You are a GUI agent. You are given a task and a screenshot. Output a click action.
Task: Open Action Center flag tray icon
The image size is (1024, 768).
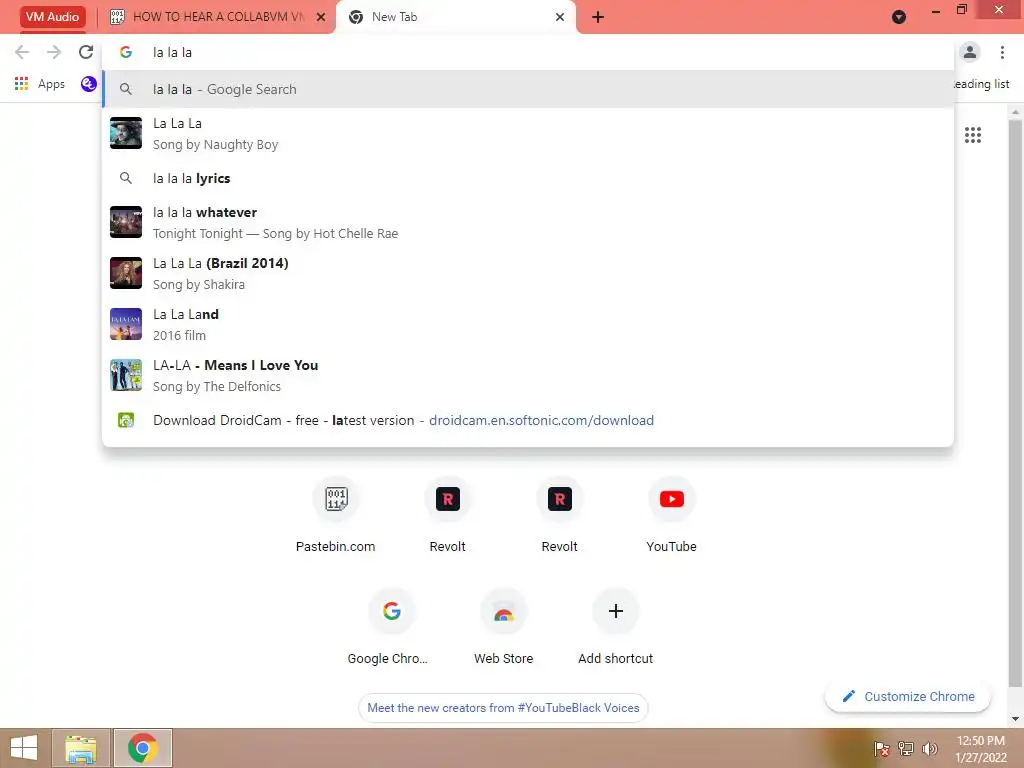[881, 749]
